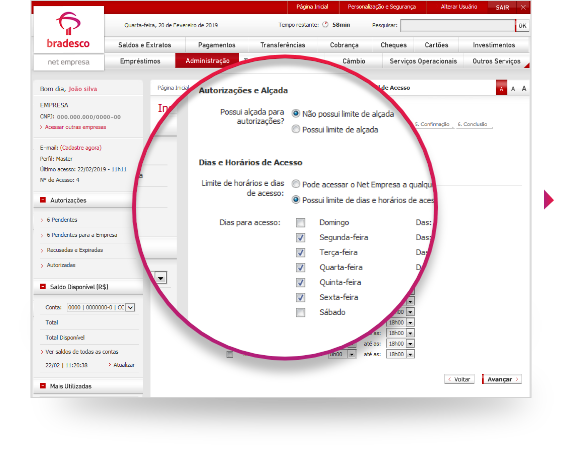Select the highlighted red font size A
Screen dimensions: 573x457
point(501,88)
